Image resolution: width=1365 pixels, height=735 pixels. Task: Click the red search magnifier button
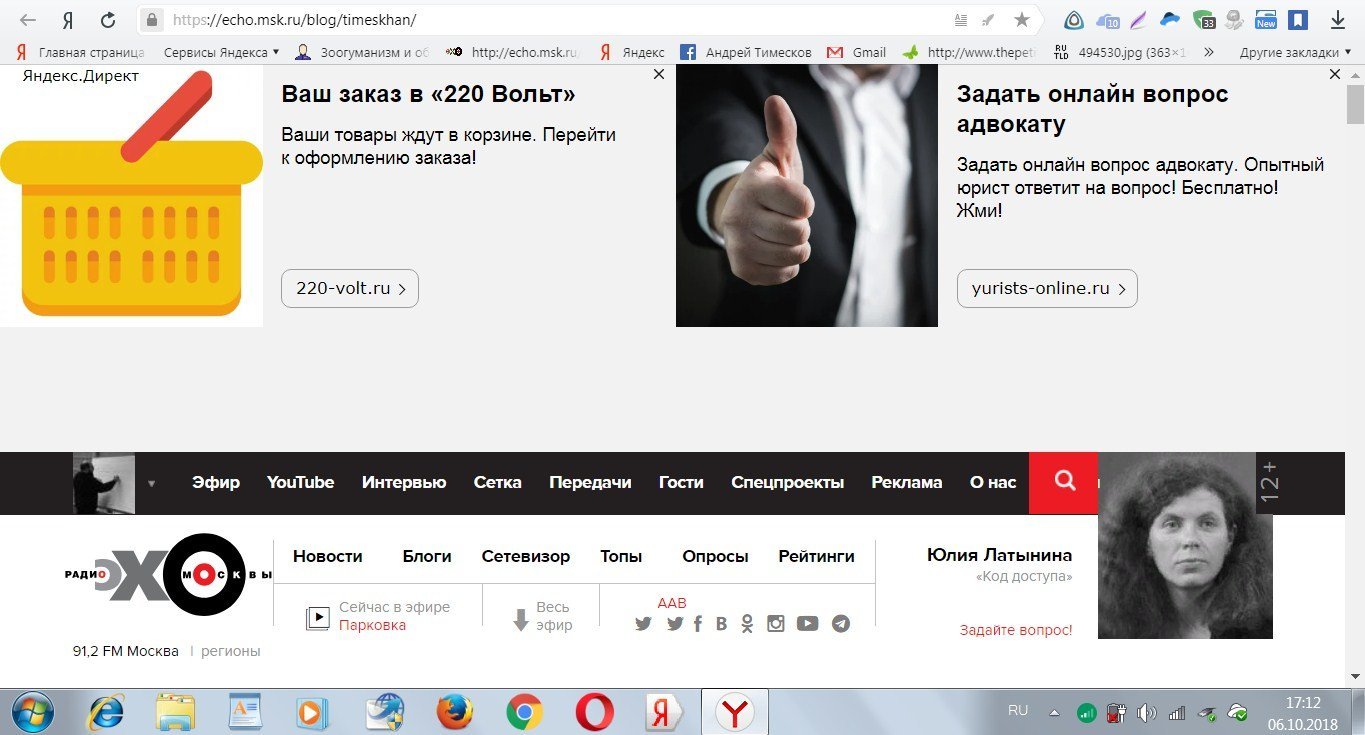(1064, 481)
